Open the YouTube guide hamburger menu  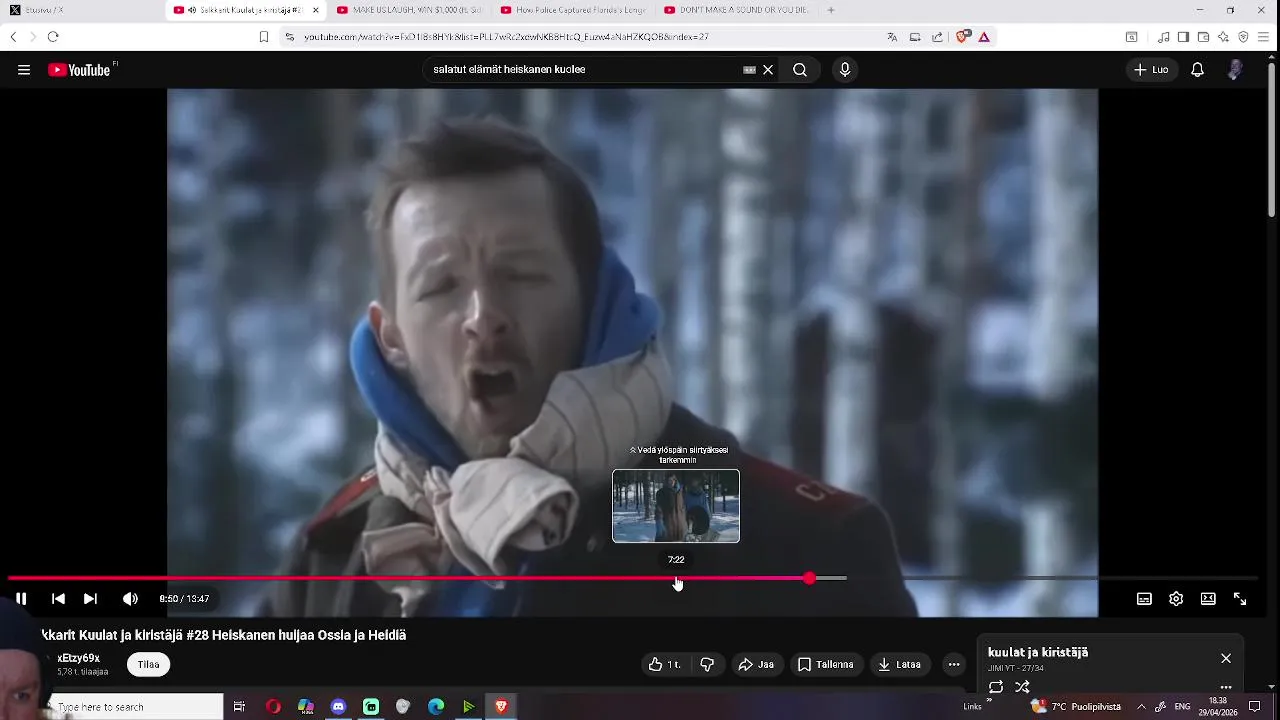click(x=24, y=70)
